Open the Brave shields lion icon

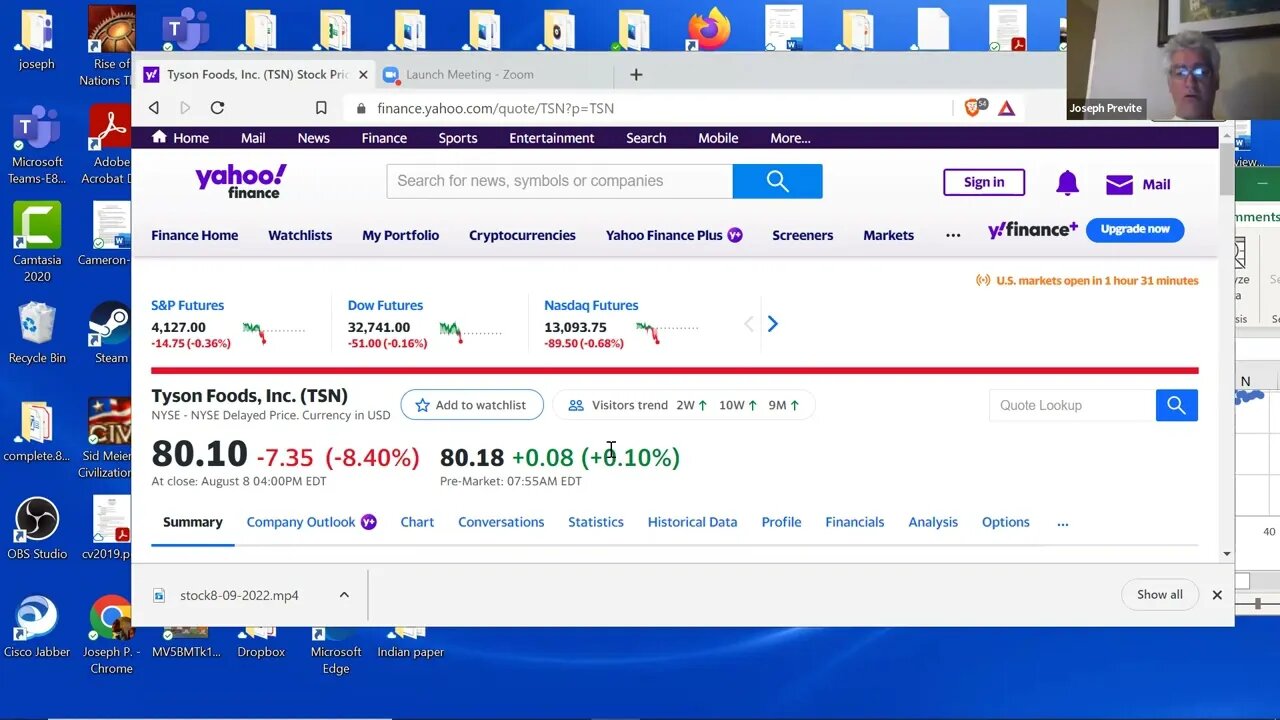973,107
